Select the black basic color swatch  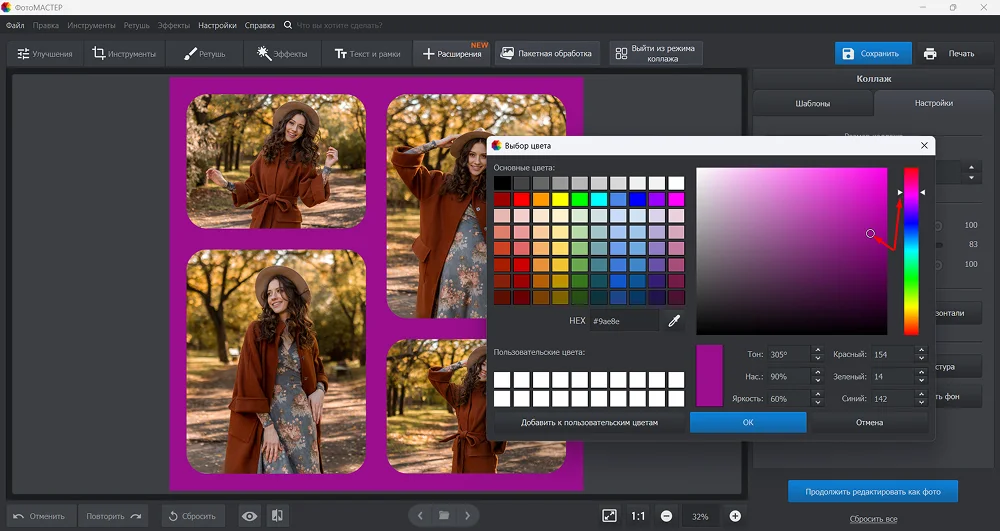(x=502, y=183)
